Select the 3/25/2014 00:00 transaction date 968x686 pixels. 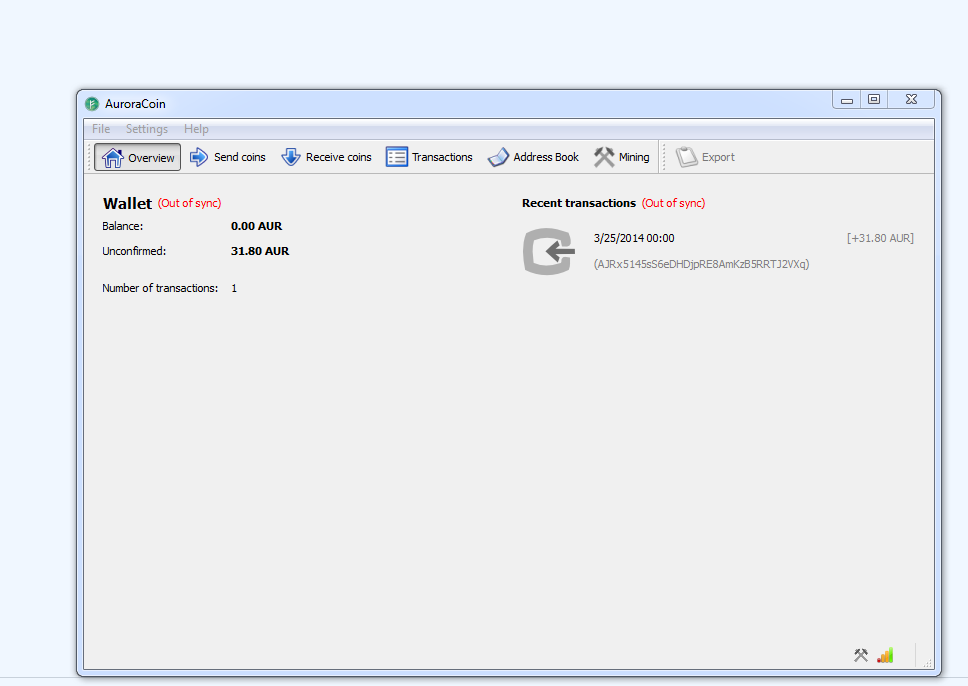click(x=634, y=238)
